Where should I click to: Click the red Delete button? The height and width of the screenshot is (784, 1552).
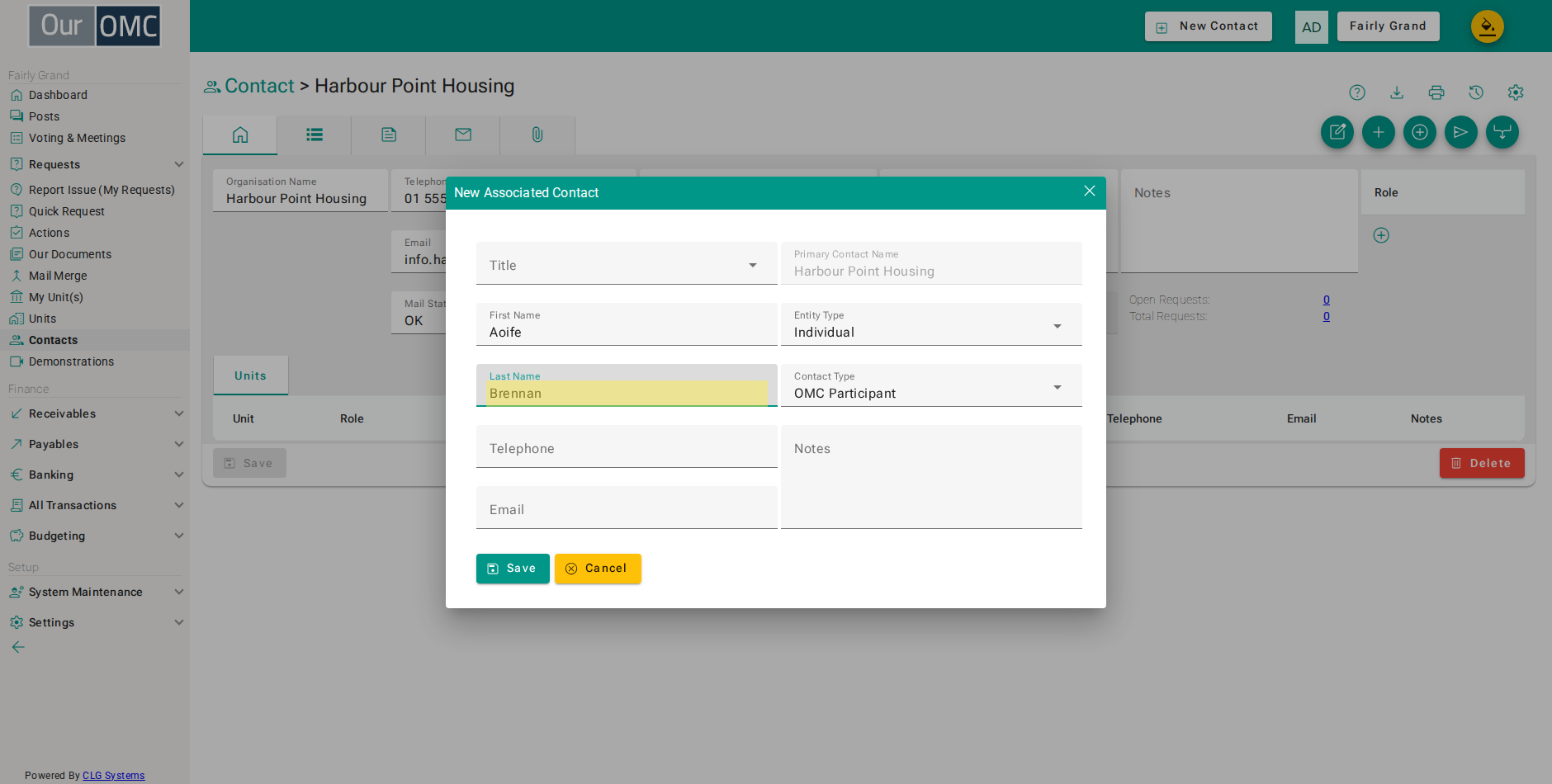[x=1482, y=463]
